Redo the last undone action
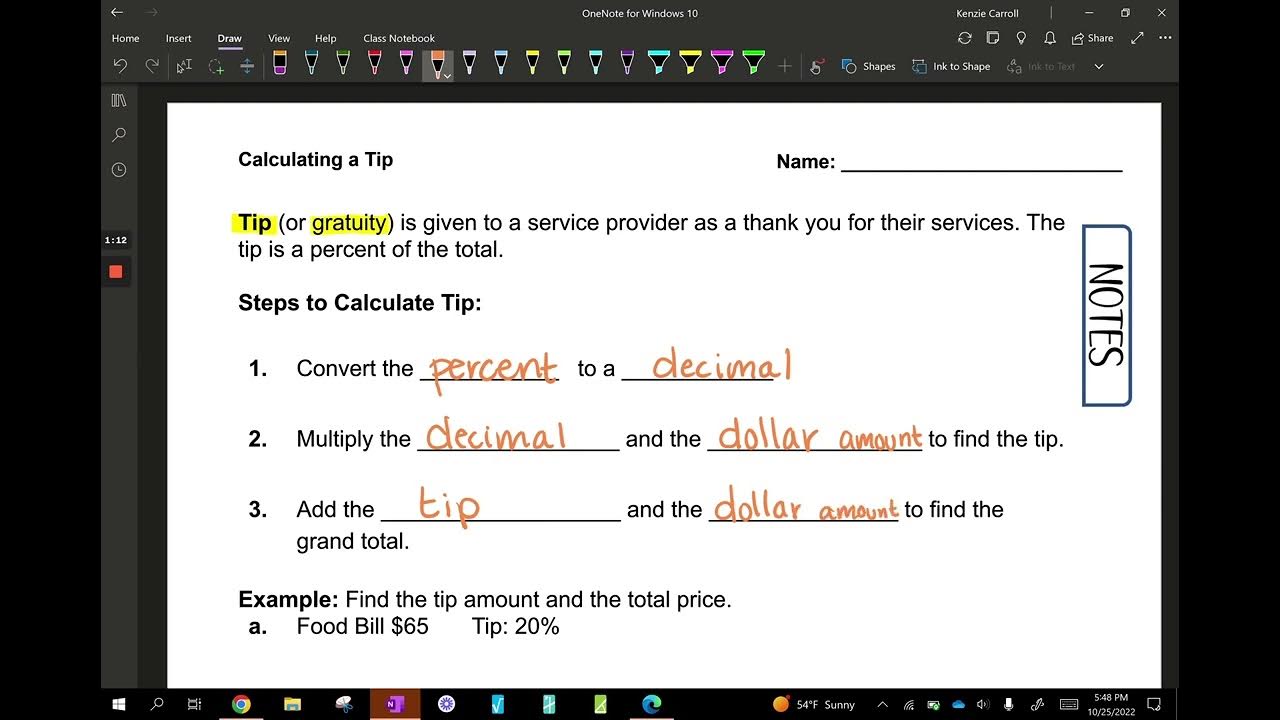This screenshot has width=1280, height=720. [152, 66]
